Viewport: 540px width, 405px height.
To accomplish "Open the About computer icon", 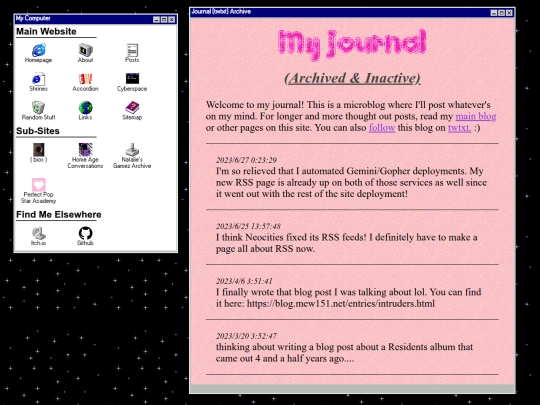I will pos(85,50).
